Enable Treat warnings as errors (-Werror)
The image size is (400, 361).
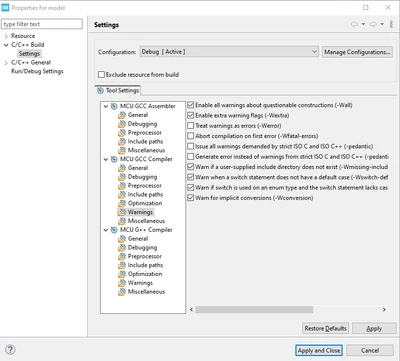pos(191,126)
